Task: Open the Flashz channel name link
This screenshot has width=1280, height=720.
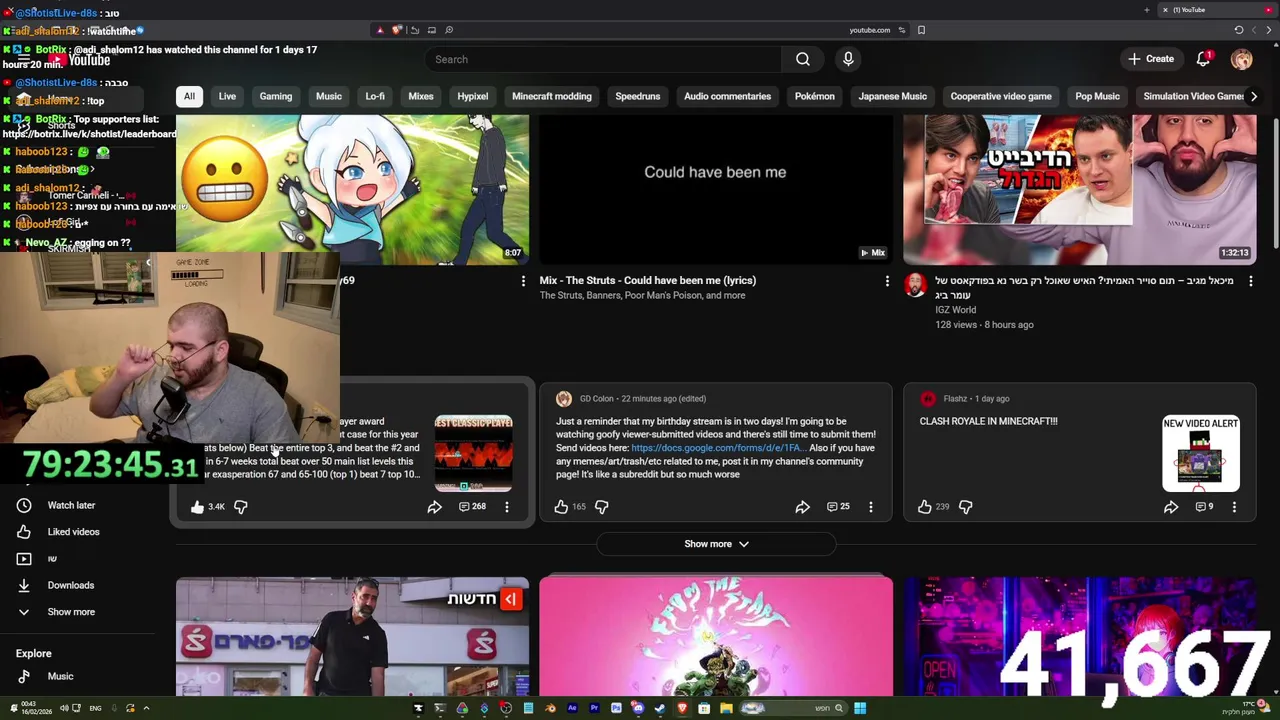Action: click(x=955, y=399)
